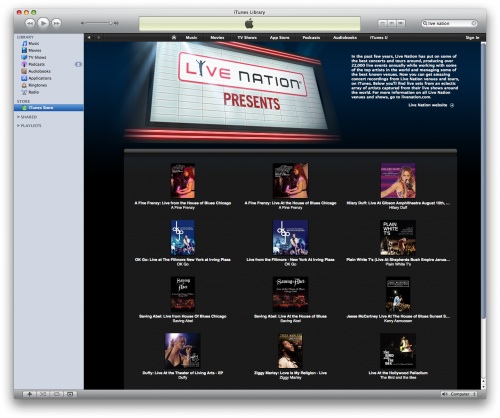Viewport: 500px width, 418px height.
Task: Open the Movies store tab
Action: tap(217, 38)
